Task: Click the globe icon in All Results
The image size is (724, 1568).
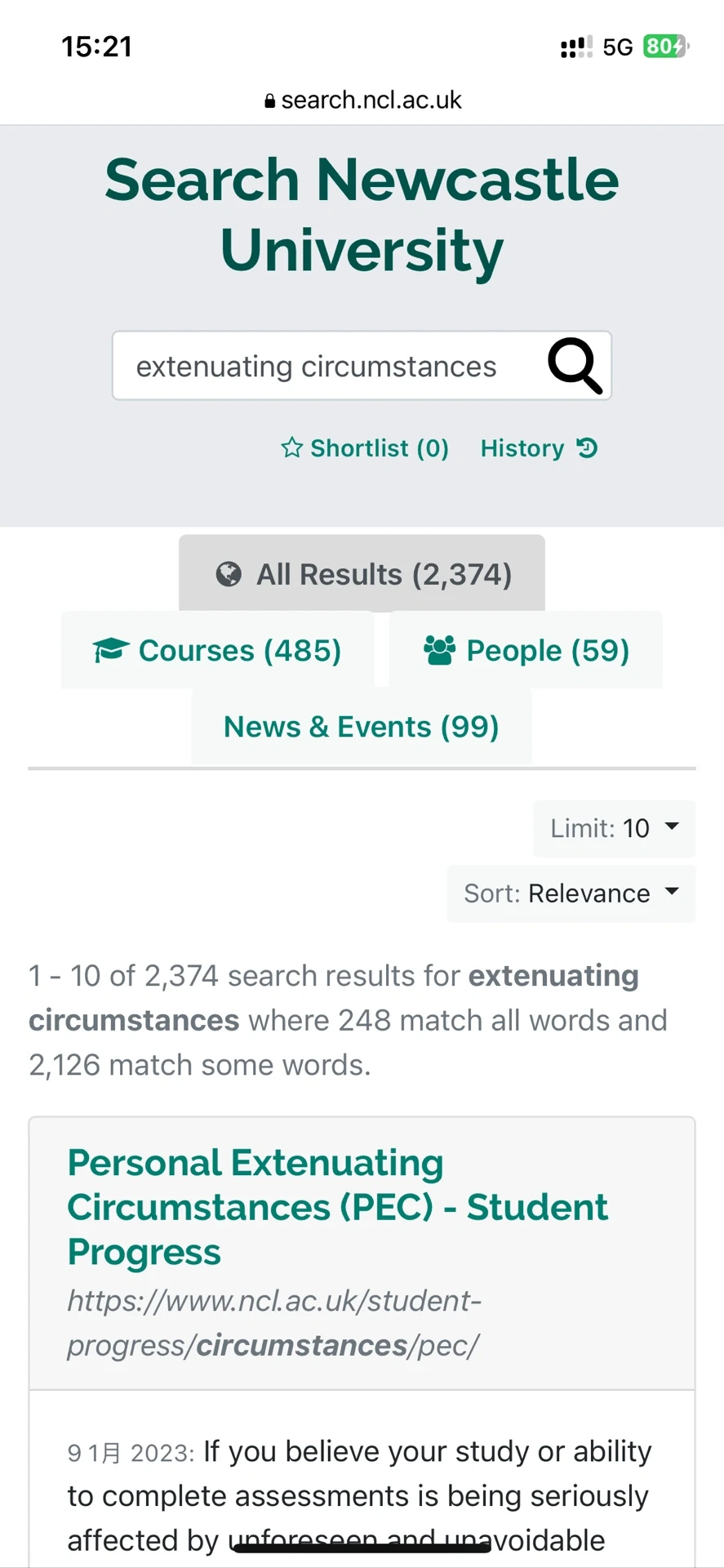Action: click(229, 574)
